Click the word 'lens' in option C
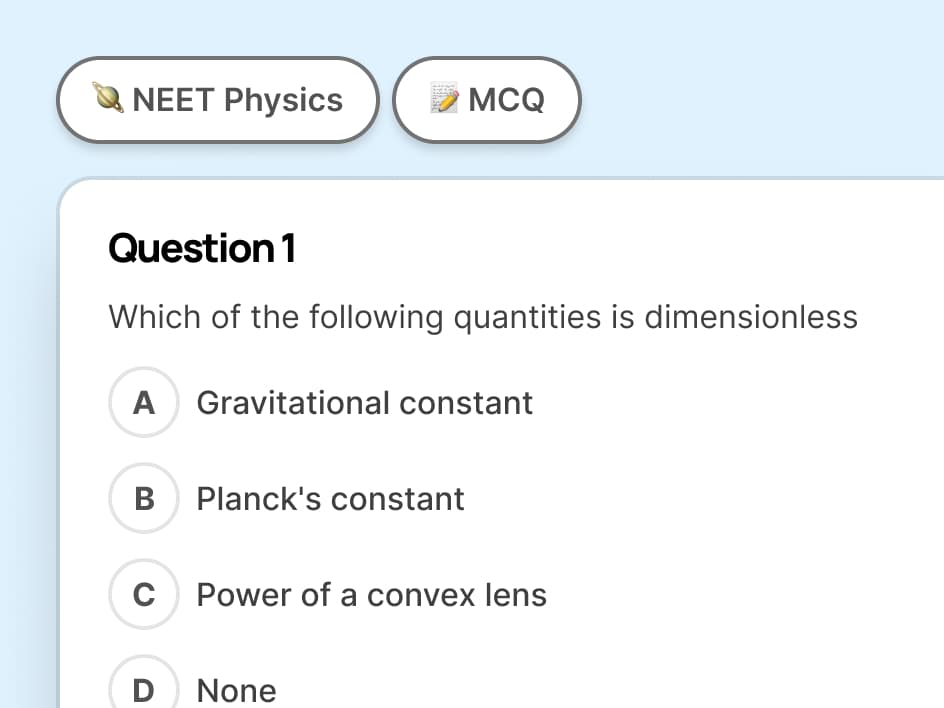This screenshot has height=708, width=944. [x=516, y=595]
